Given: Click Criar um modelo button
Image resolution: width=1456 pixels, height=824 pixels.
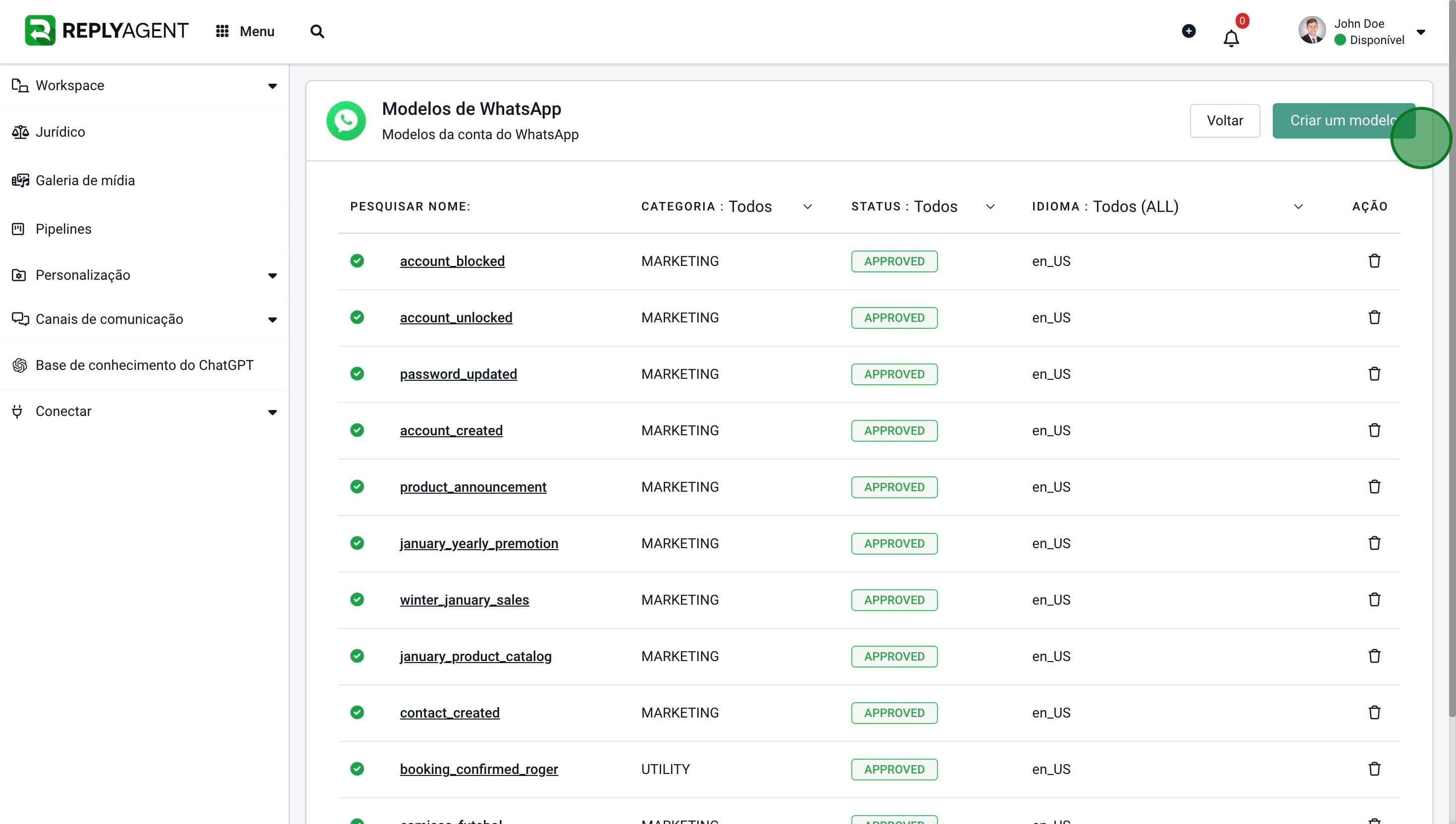Looking at the screenshot, I should pyautogui.click(x=1344, y=120).
